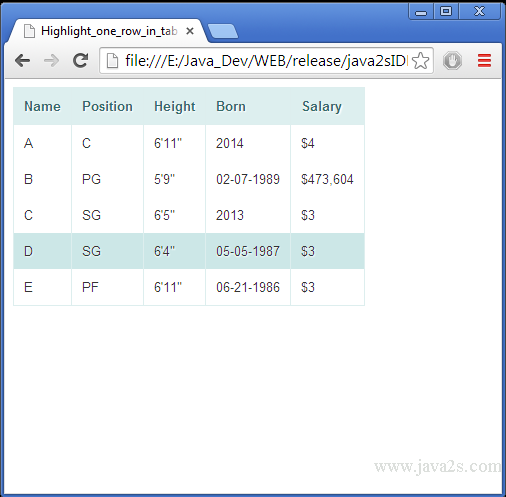Screen dimensions: 506x497
Task: Bookmark this page with the star icon
Action: (x=420, y=61)
